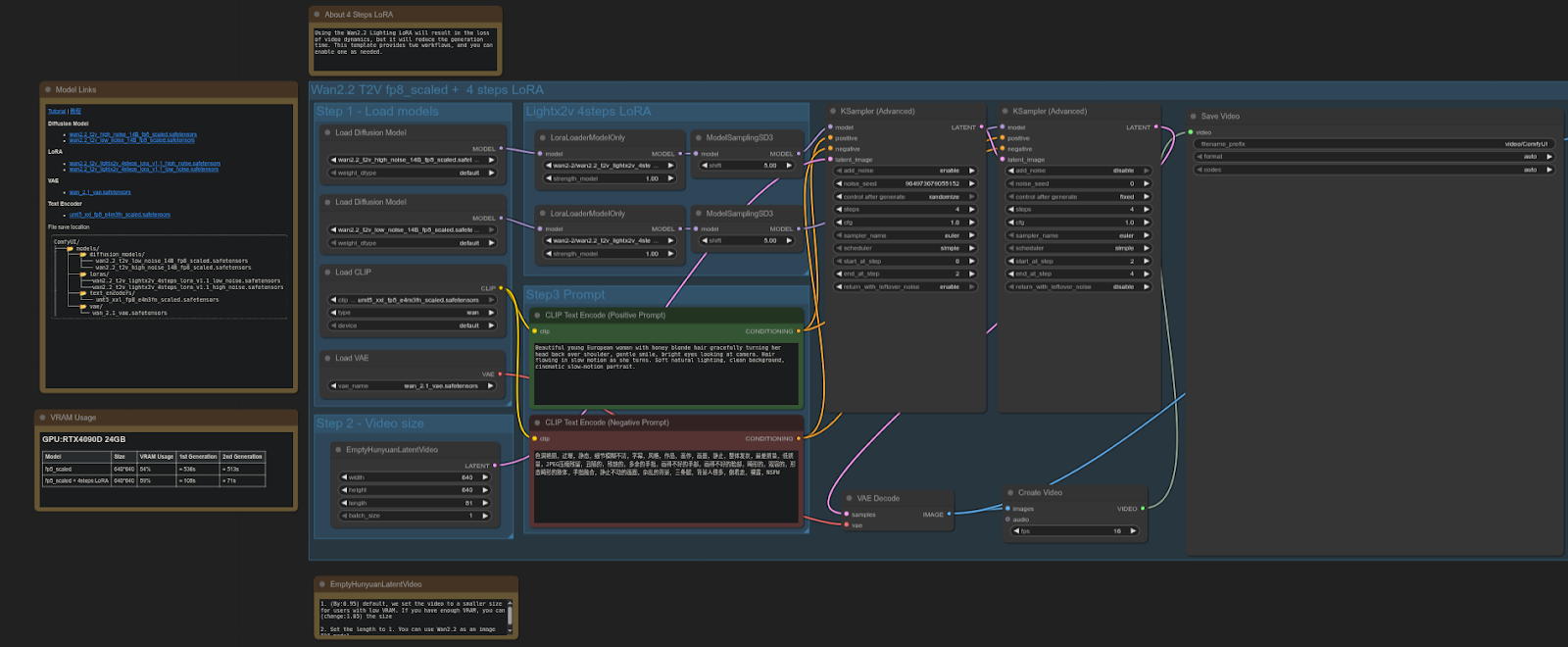Screen dimensions: 1568x647
Task: Click the left arrow to decrease width value
Action: (346, 477)
